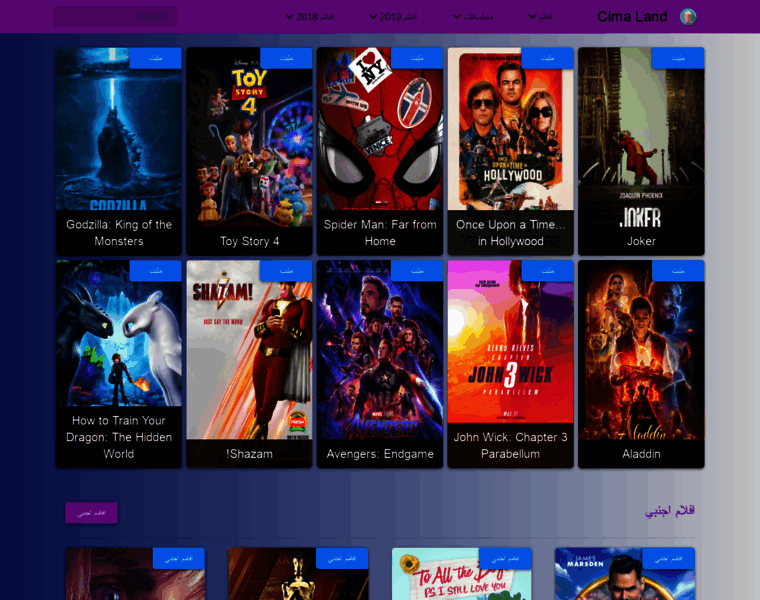Select the 'Aladdin' title text

(641, 454)
